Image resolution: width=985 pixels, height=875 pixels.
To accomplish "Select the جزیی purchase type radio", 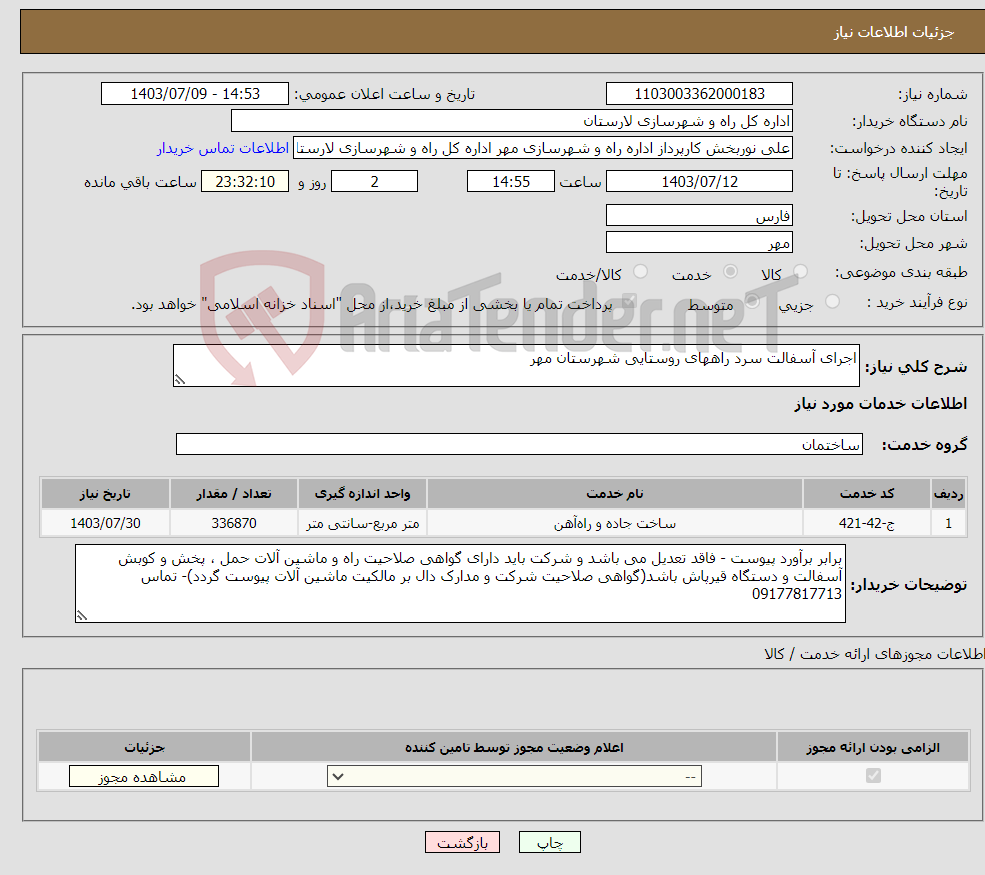I will pyautogui.click(x=832, y=302).
